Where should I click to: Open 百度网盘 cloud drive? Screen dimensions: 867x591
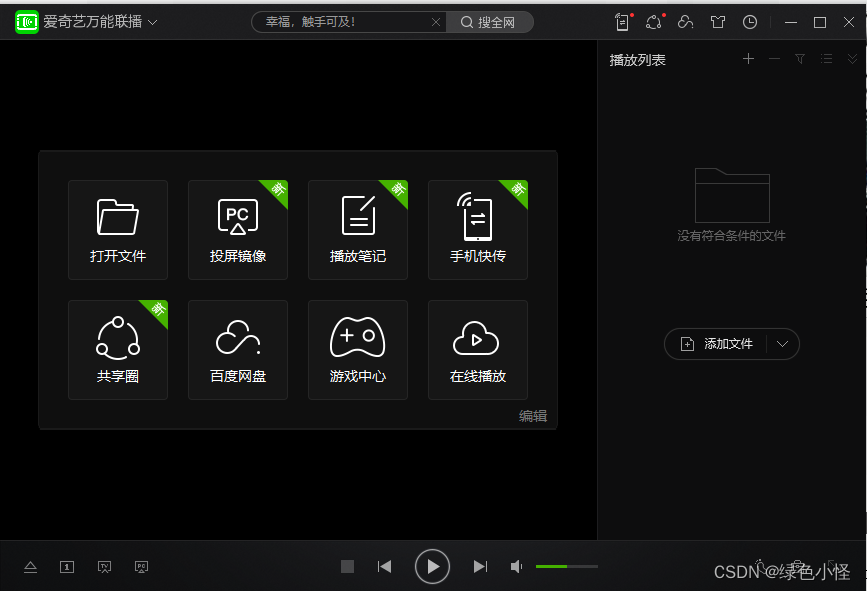point(238,350)
